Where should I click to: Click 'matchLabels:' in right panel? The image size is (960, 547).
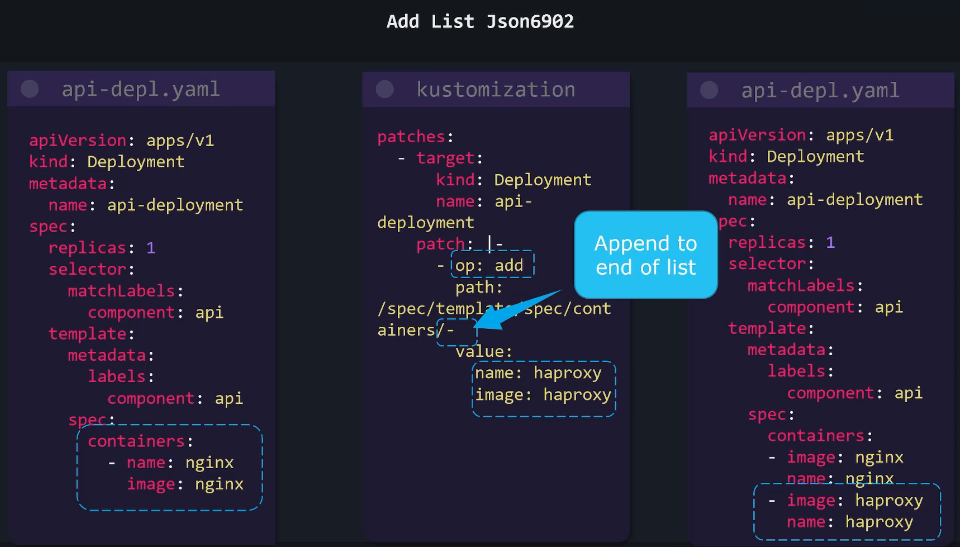tap(805, 285)
